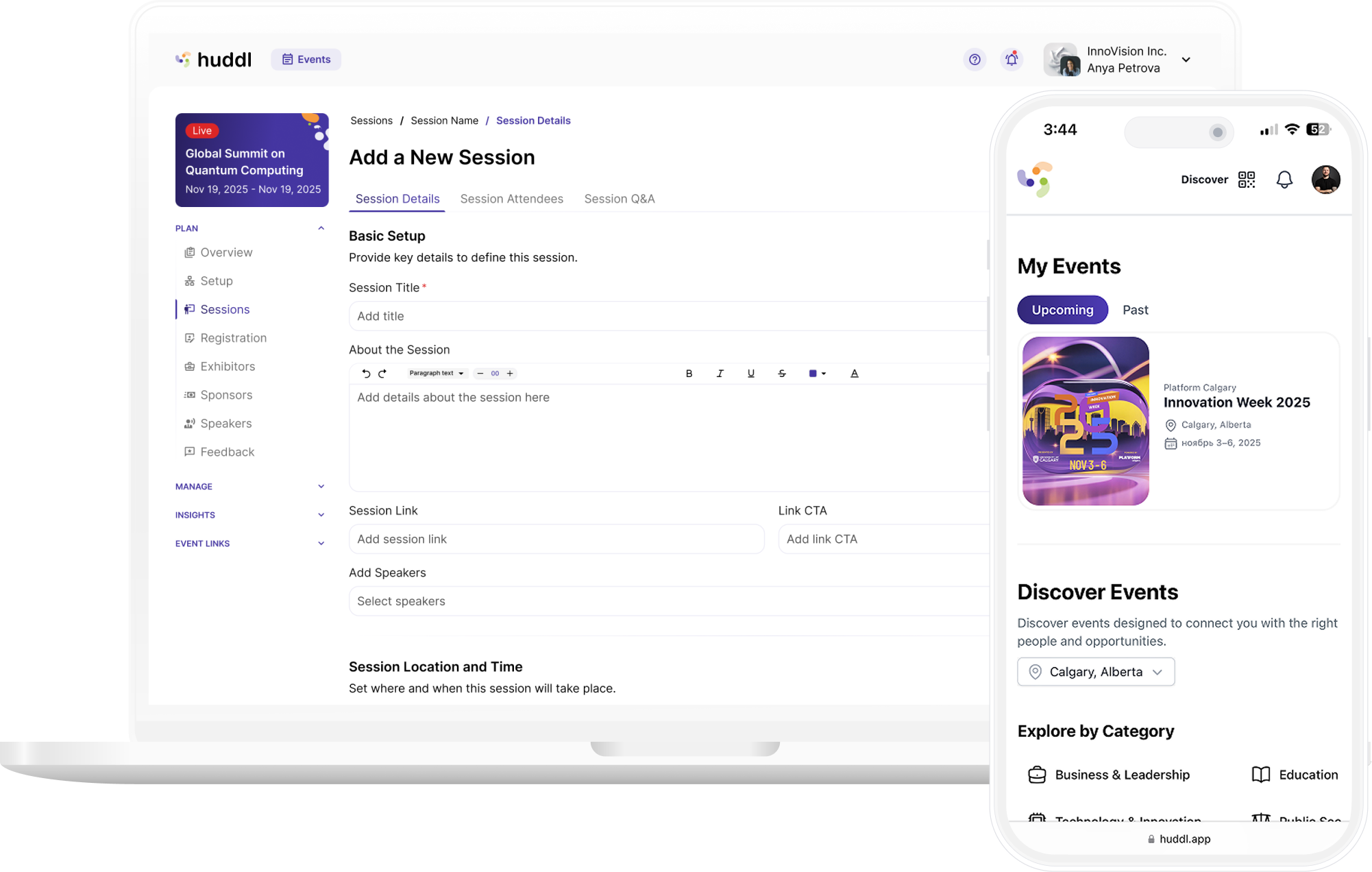Open the notifications bell on the dashboard
Image resolution: width=1372 pixels, height=872 pixels.
[1012, 60]
